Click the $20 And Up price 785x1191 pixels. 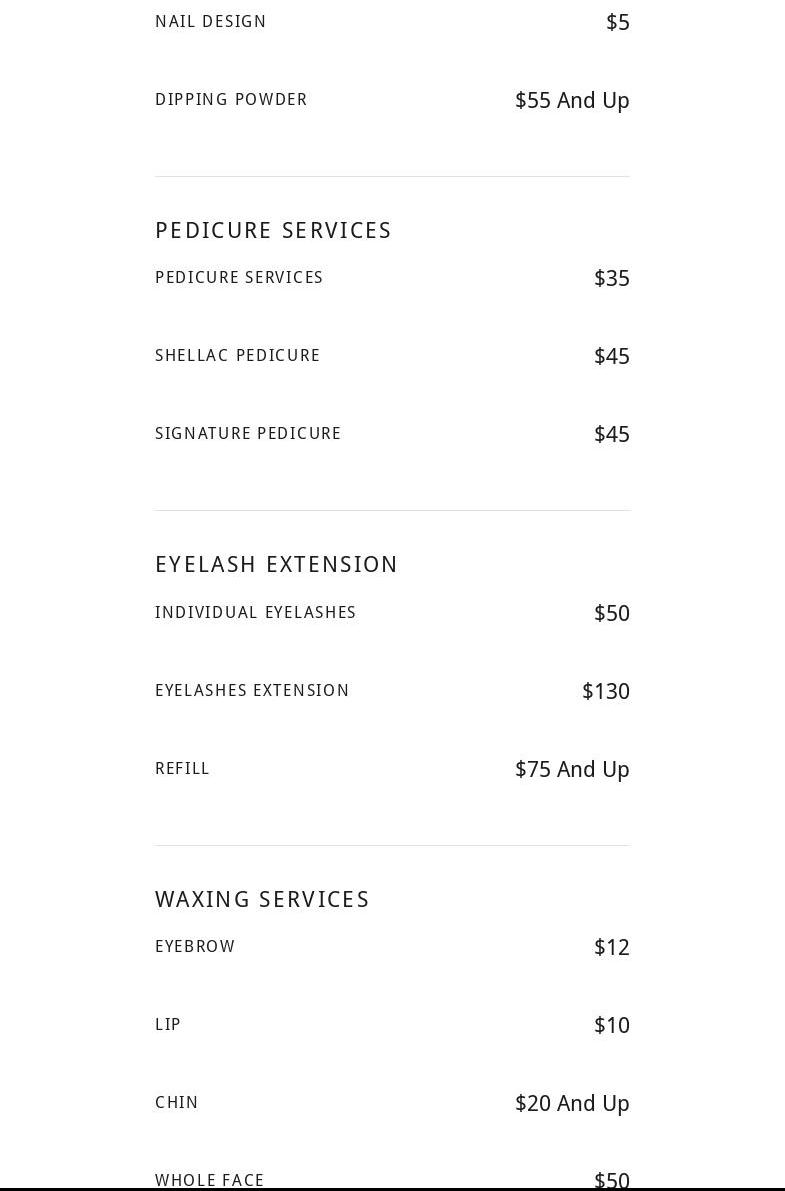[x=572, y=1104]
